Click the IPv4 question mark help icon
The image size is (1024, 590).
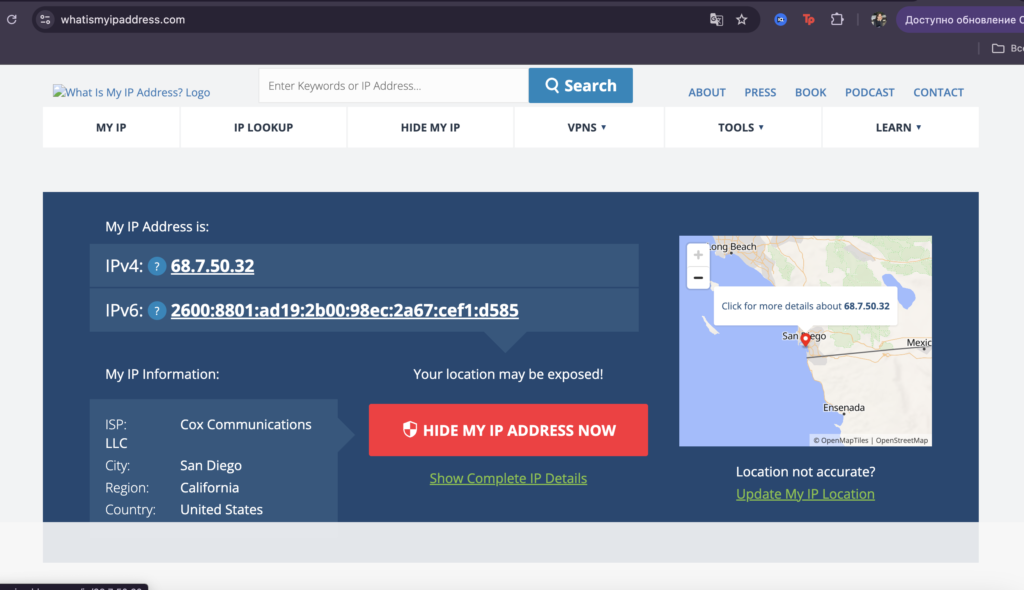pos(157,266)
